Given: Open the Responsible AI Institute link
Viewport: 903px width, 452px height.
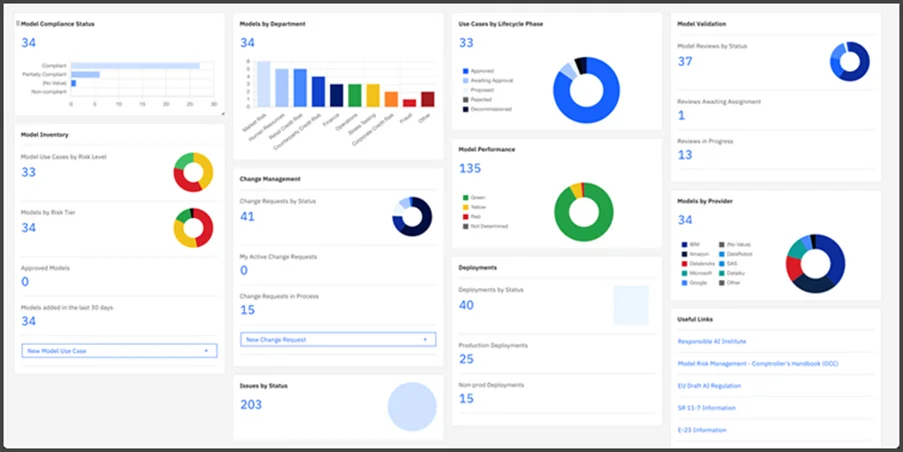Looking at the screenshot, I should tap(712, 341).
